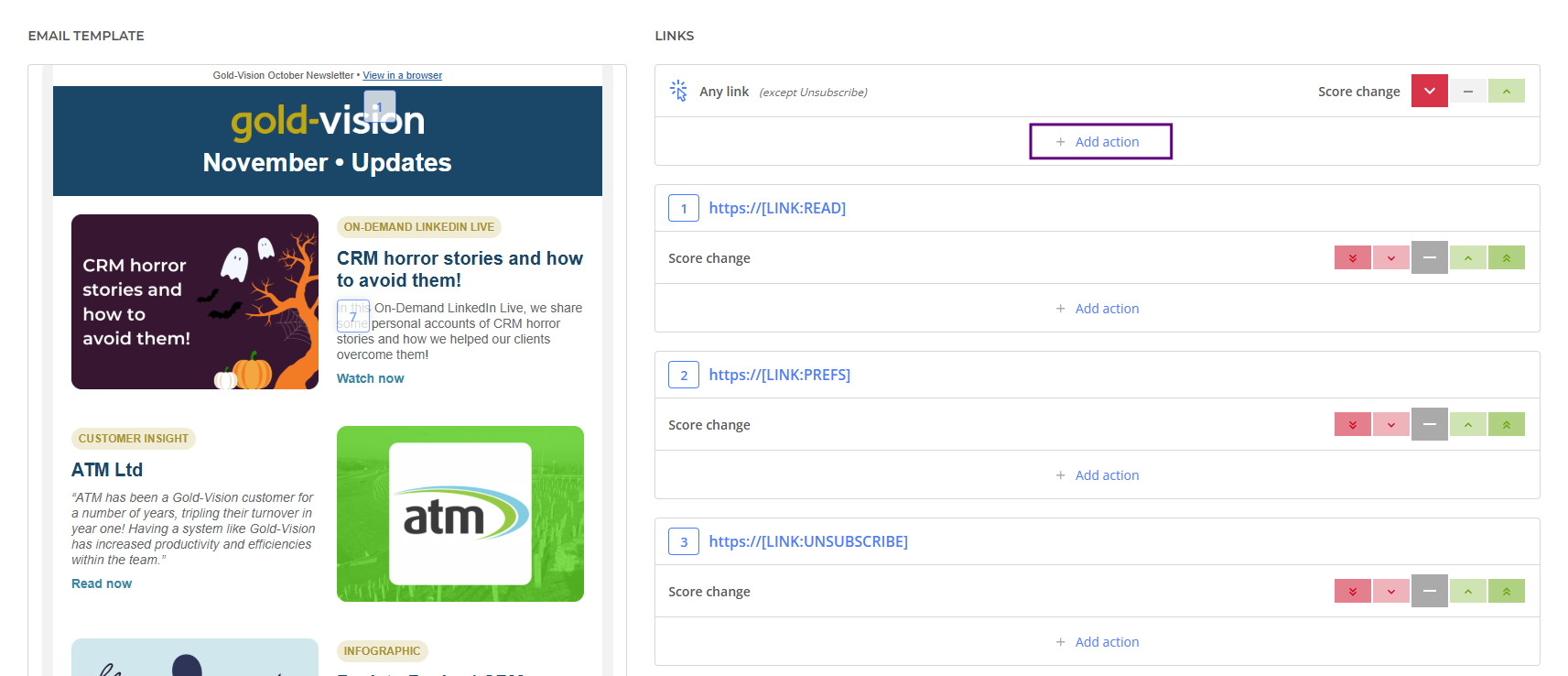Choose large decrease for LINK:PREFS score
This screenshot has height=676, width=1568.
[x=1352, y=424]
